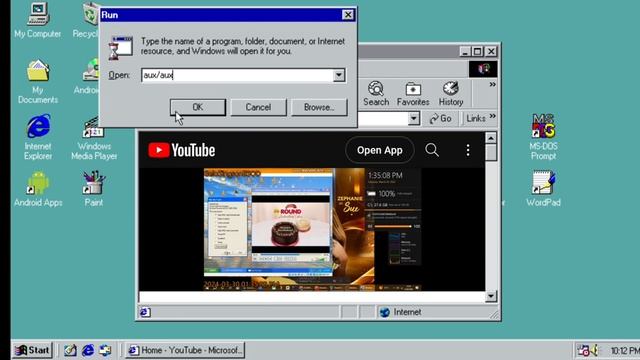Open the Run dialog's Open field dropdown
The height and width of the screenshot is (360, 640).
338,75
